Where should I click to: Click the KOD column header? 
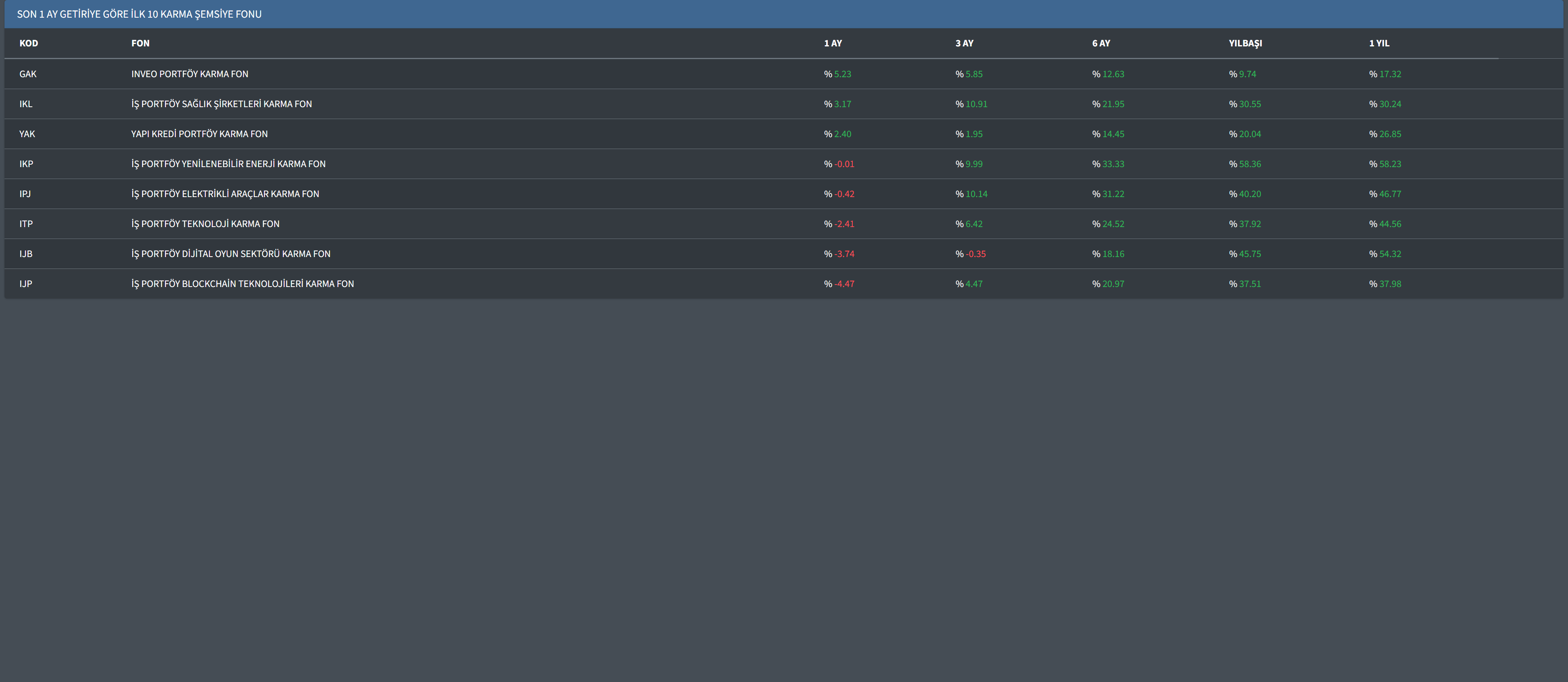tap(29, 43)
